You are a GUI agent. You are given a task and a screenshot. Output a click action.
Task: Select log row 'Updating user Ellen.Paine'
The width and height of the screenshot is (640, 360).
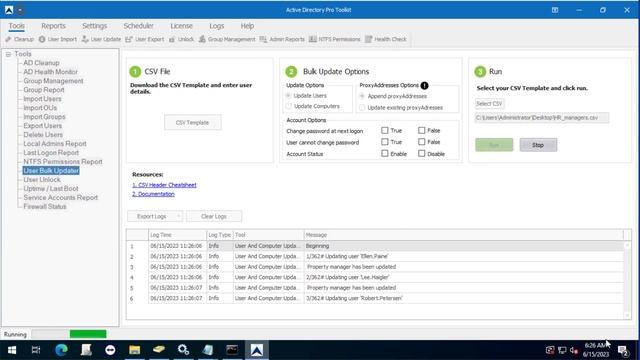tap(375, 256)
